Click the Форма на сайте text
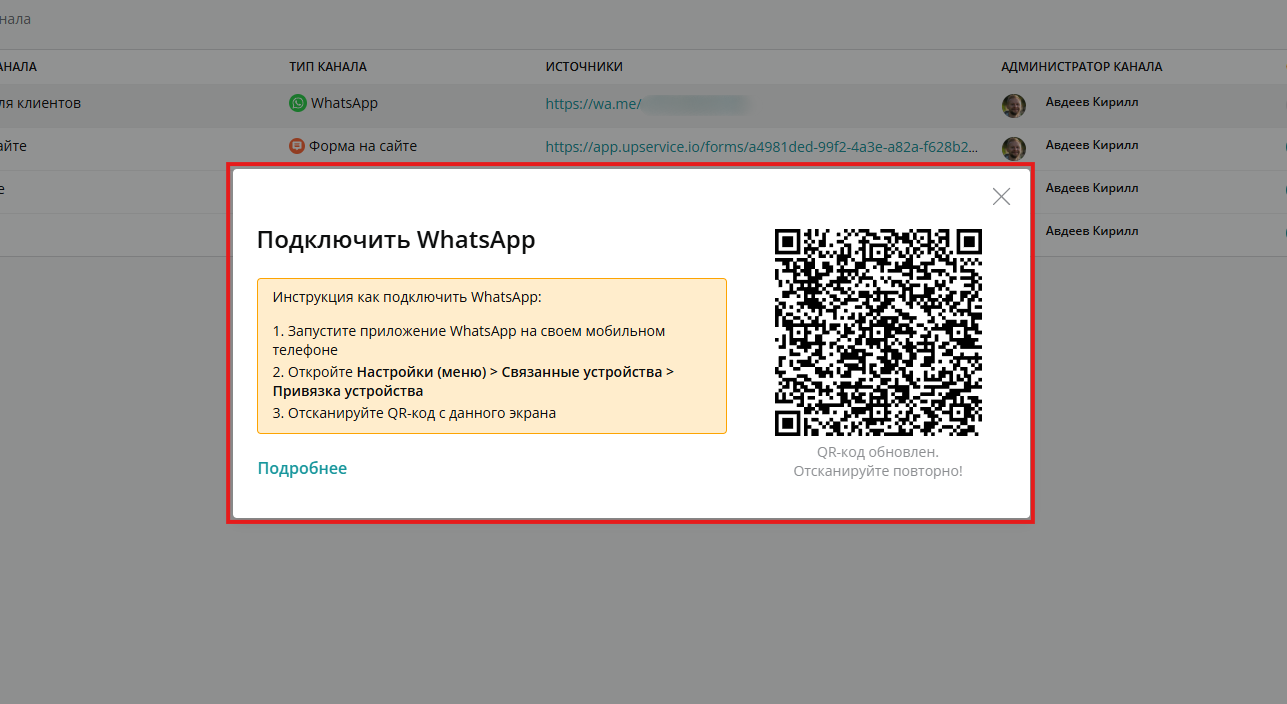 (363, 146)
